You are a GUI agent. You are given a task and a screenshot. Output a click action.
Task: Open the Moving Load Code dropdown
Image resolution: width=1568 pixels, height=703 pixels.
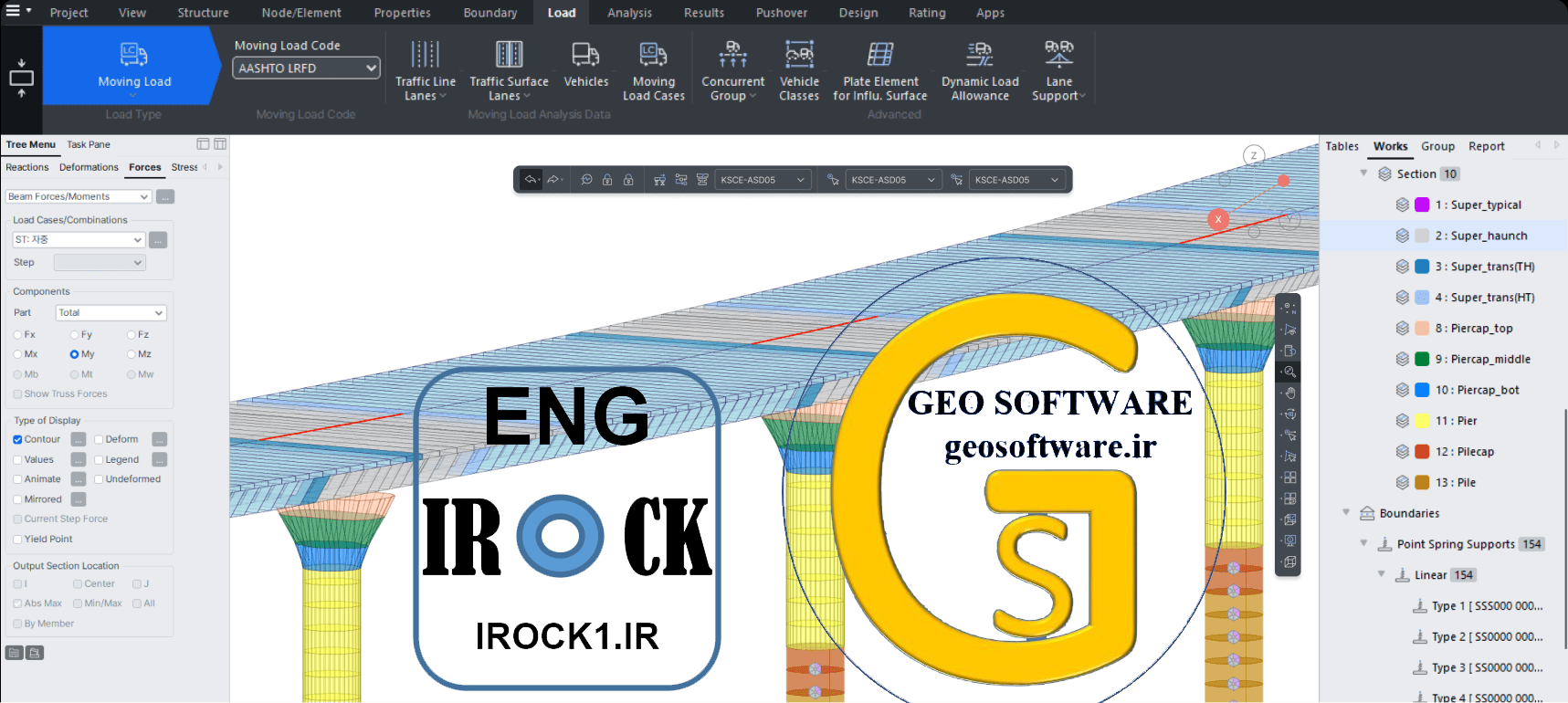(x=306, y=68)
